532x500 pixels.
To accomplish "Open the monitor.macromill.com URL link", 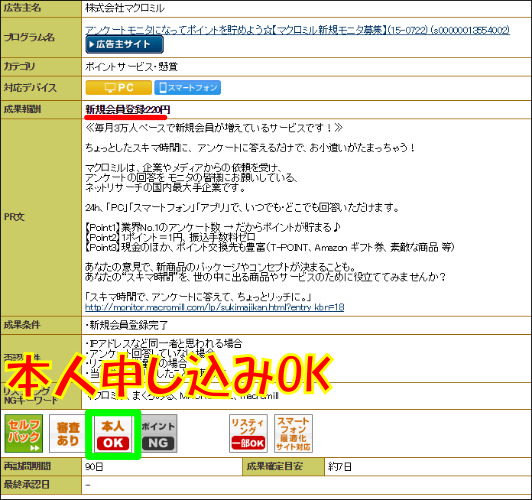I will (214, 307).
